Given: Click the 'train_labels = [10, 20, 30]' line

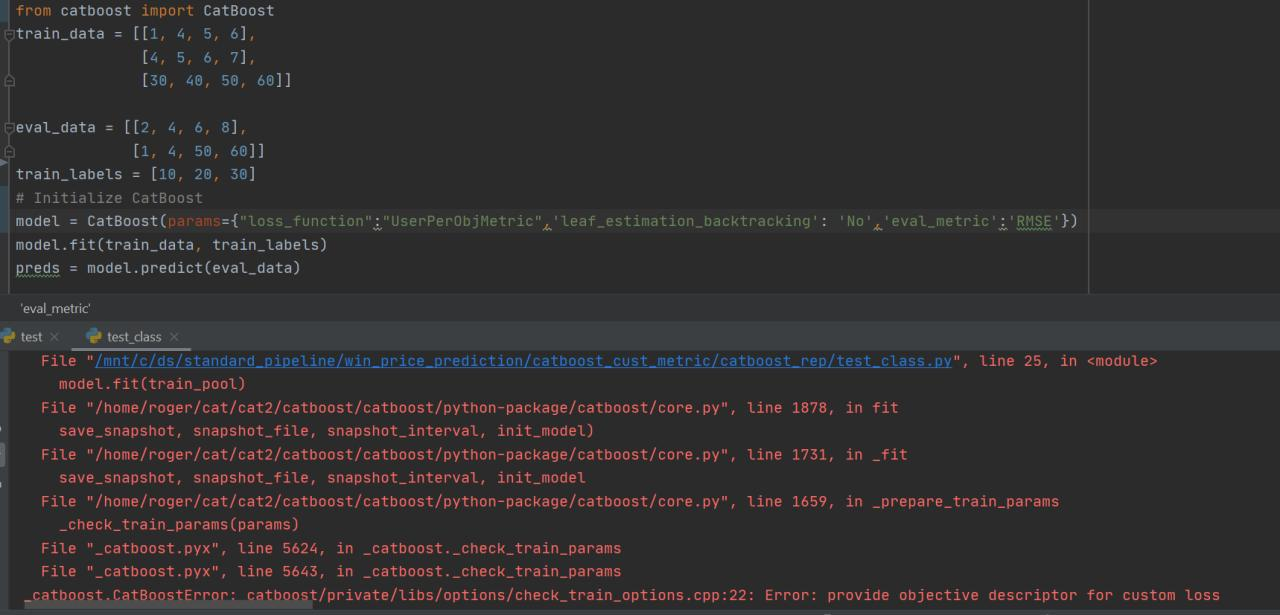Looking at the screenshot, I should point(136,175).
